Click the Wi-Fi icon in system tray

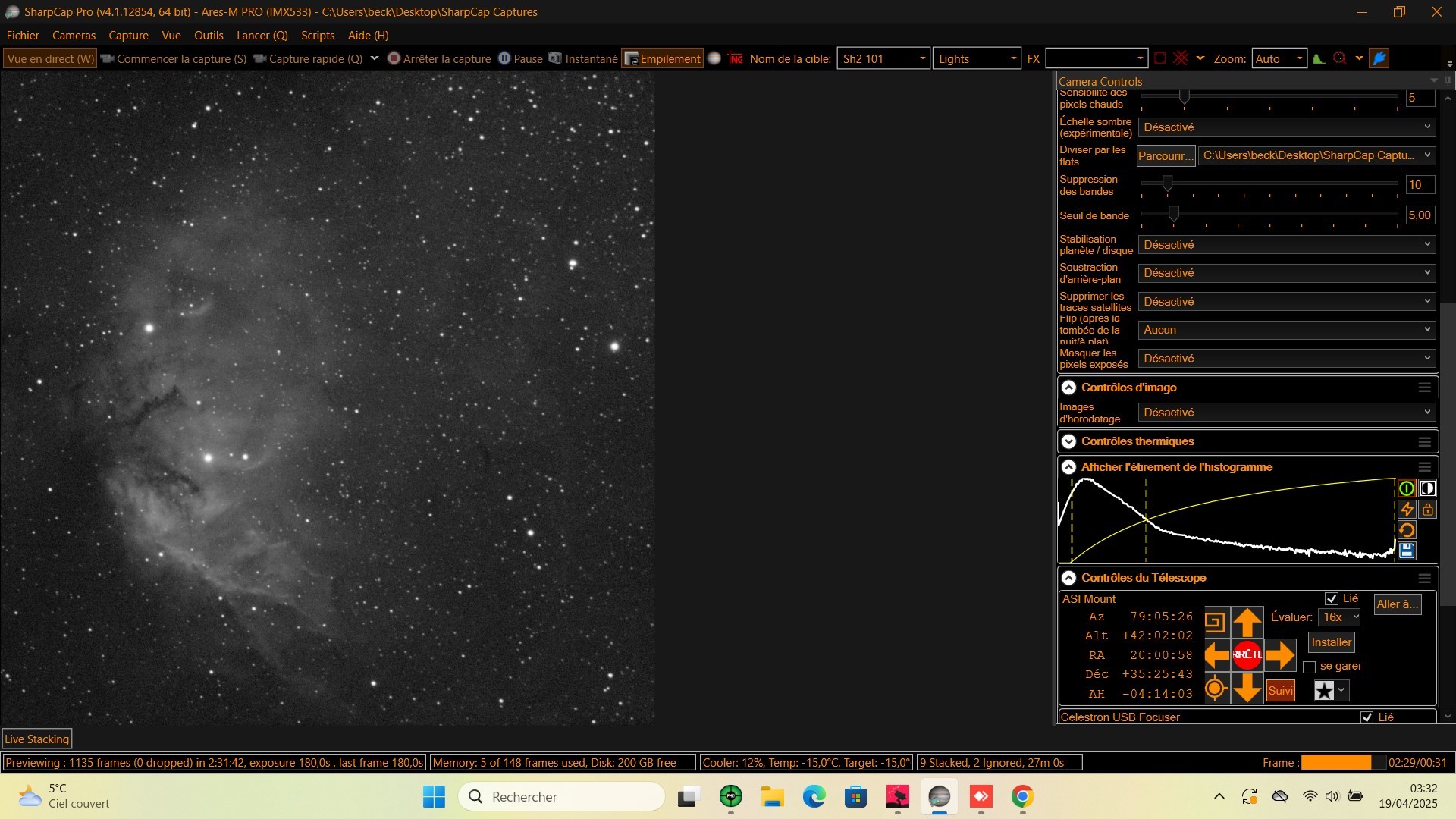point(1310,796)
